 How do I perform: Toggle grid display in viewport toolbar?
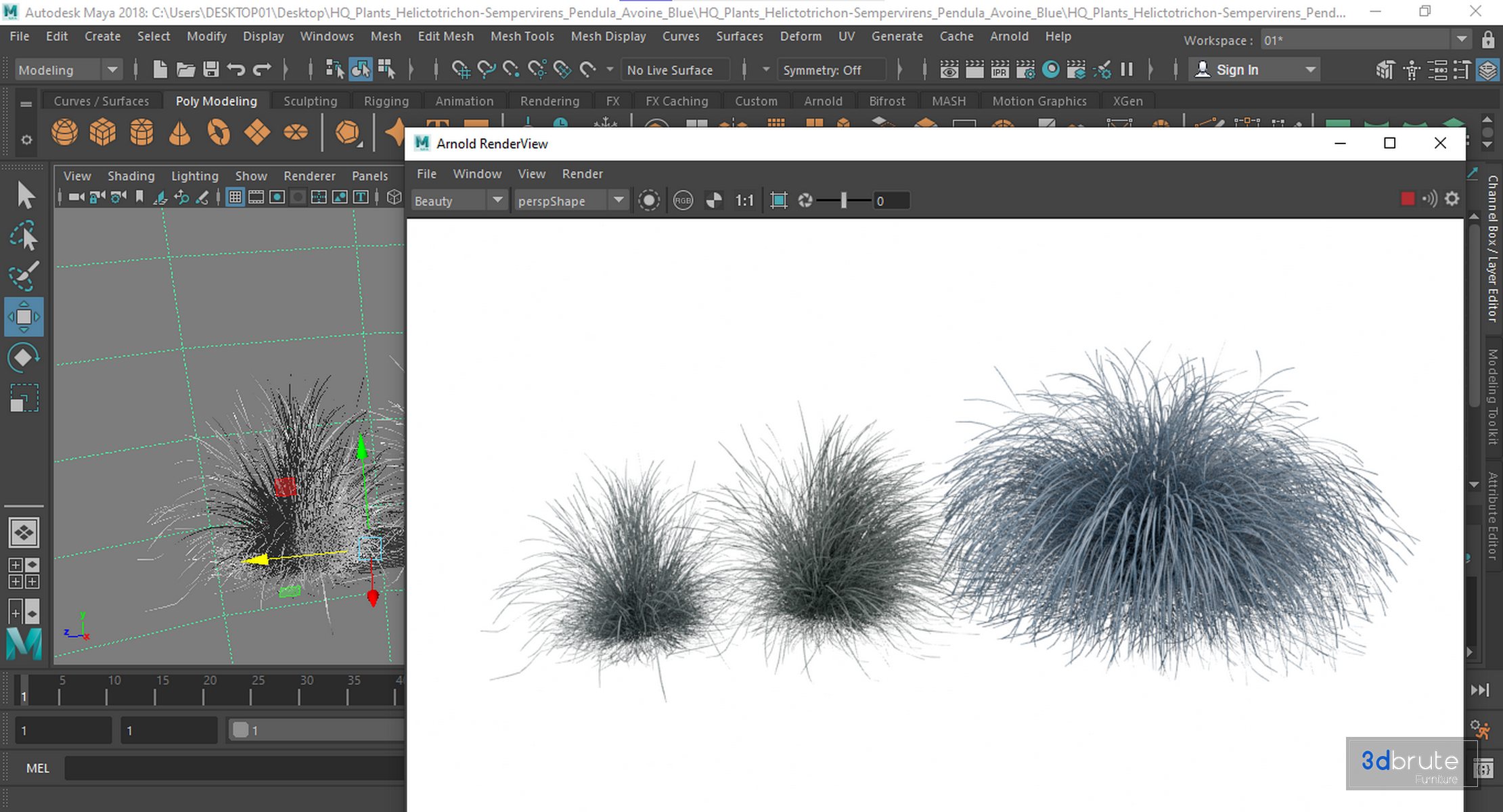(x=235, y=197)
